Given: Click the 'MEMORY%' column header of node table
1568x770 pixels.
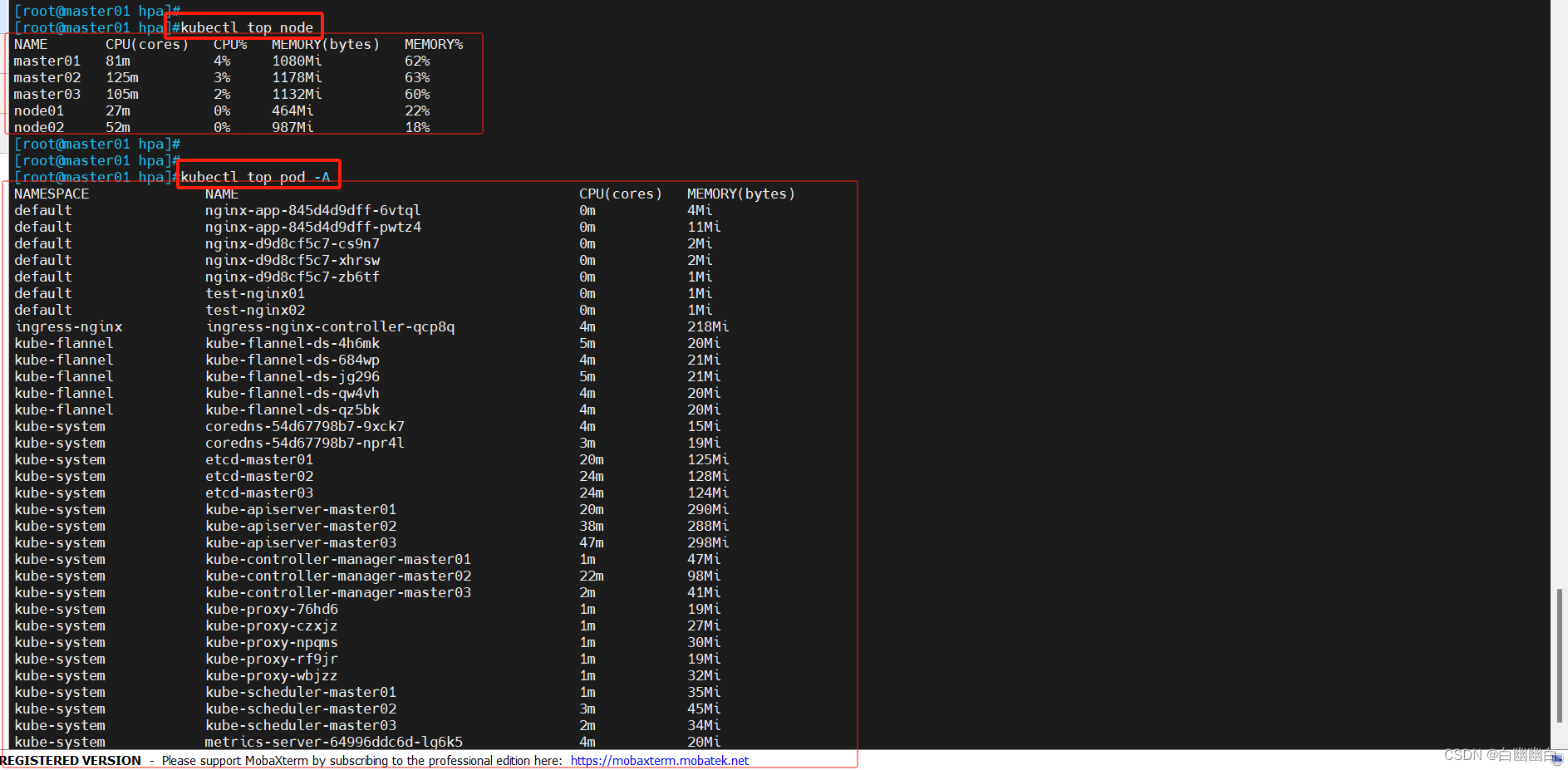Looking at the screenshot, I should click(434, 44).
